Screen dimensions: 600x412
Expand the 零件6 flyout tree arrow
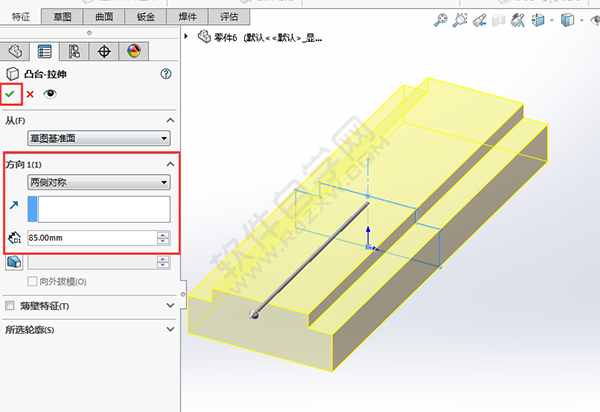click(x=186, y=36)
